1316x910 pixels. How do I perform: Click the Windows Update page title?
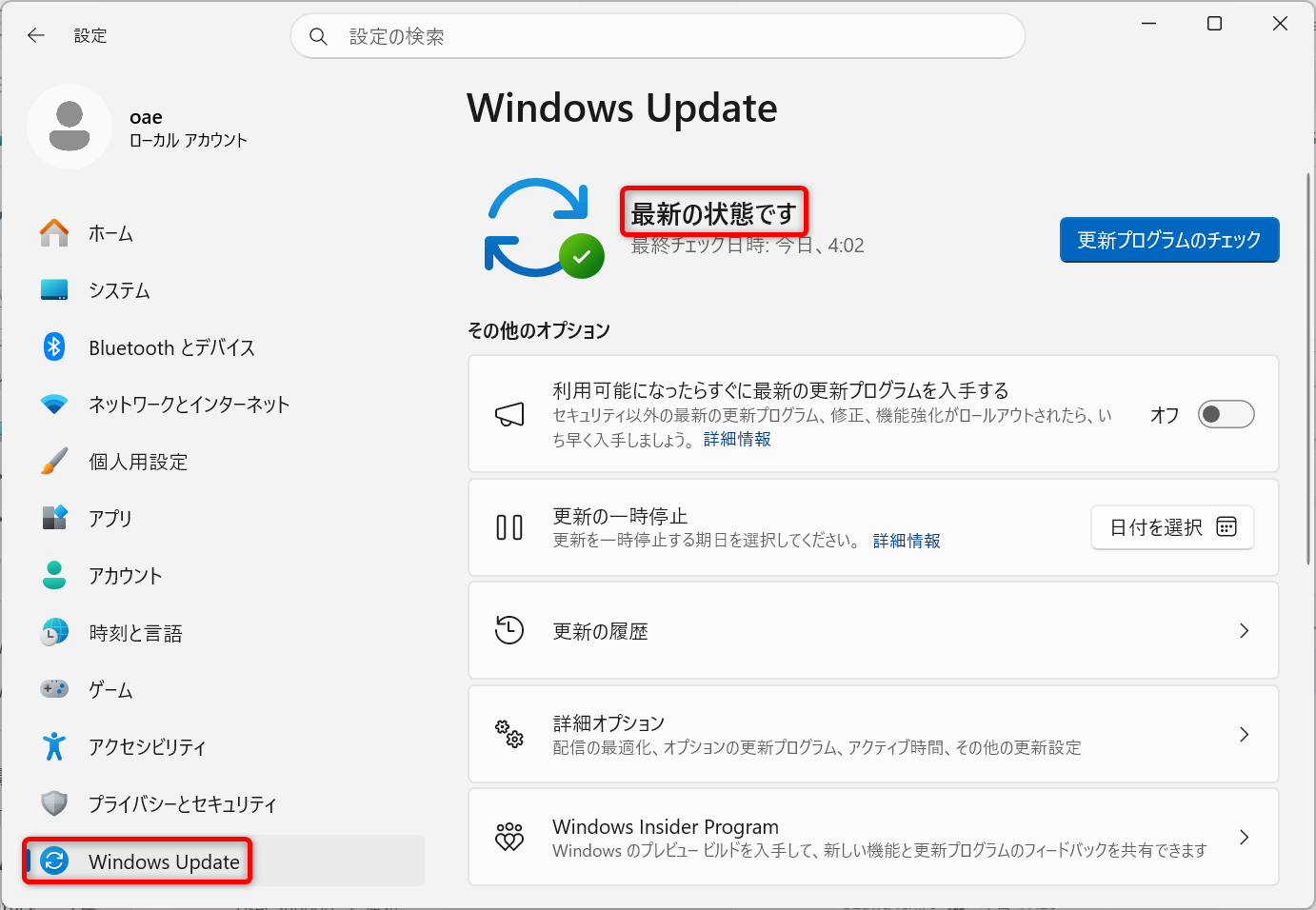coord(623,109)
